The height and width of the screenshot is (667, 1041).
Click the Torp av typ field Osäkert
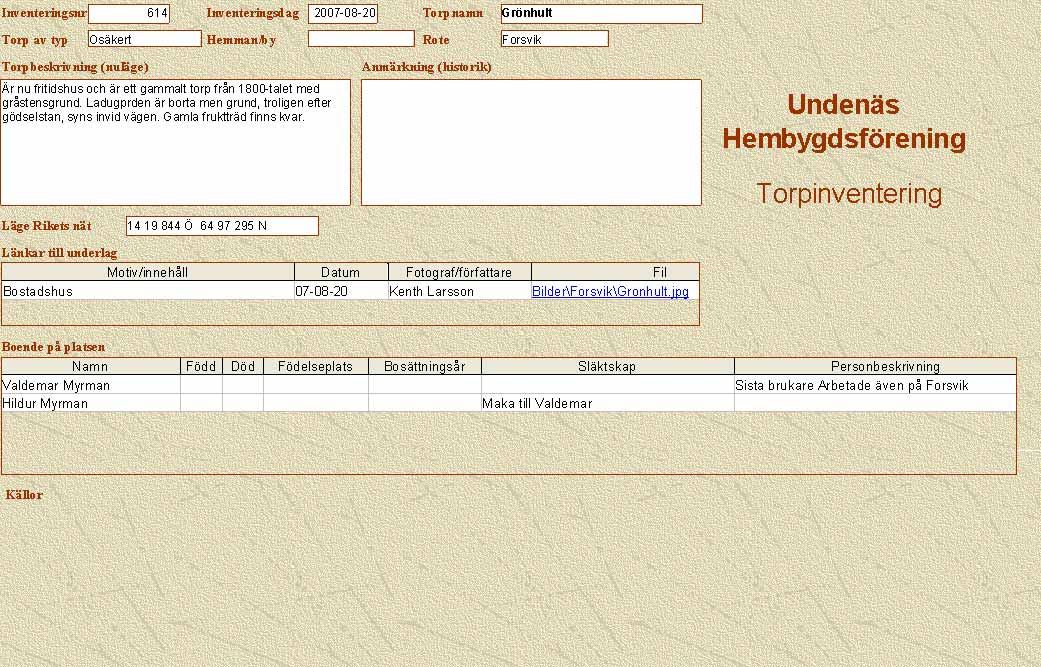tap(145, 39)
